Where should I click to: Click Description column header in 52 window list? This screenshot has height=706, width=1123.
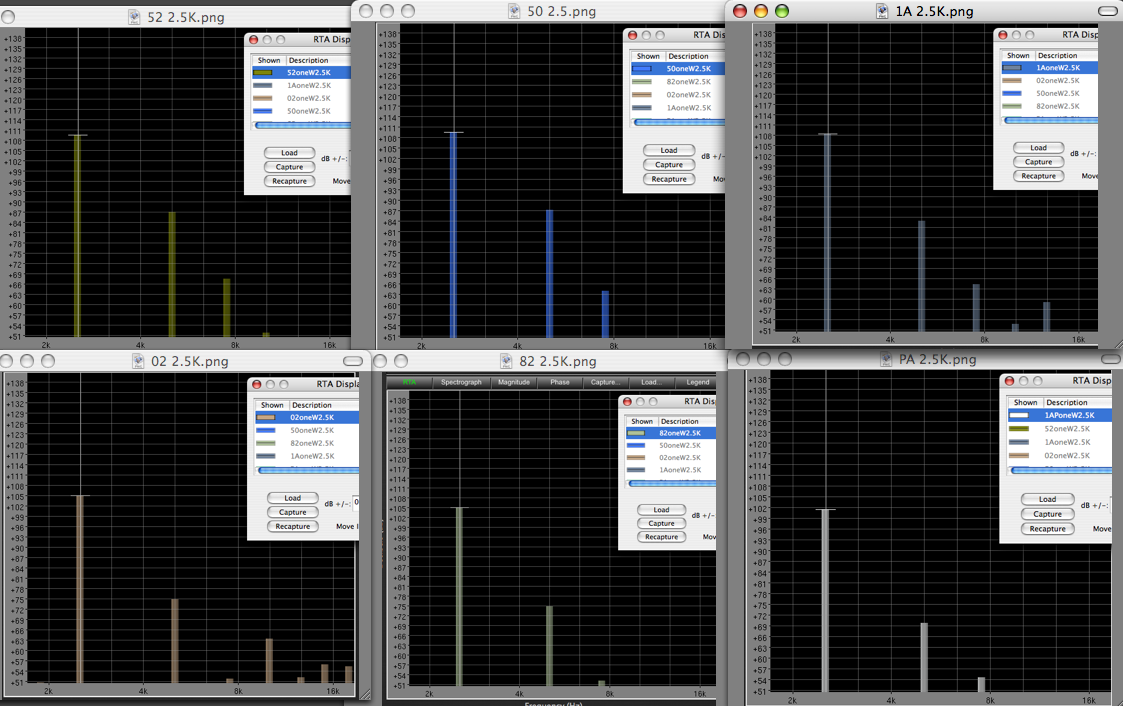[318, 60]
